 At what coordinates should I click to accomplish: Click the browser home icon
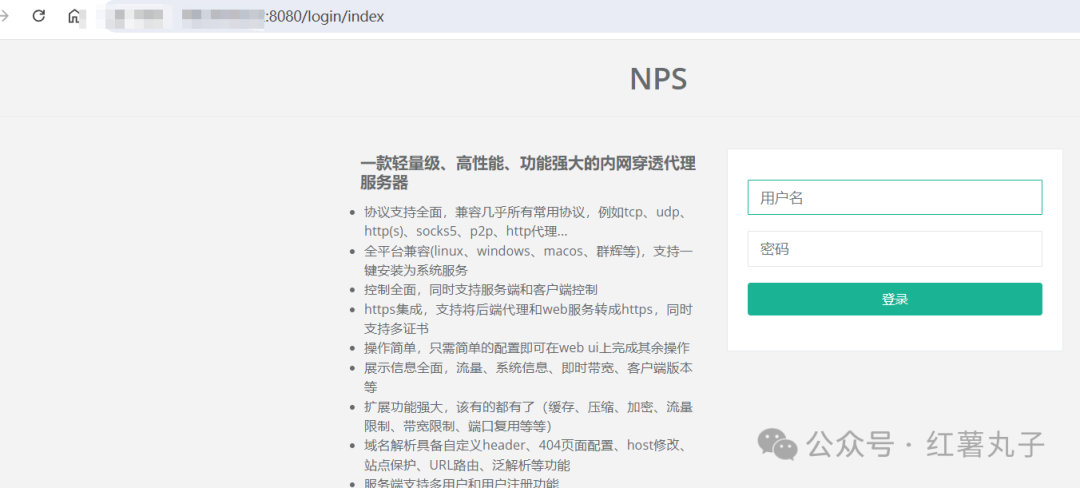[73, 16]
